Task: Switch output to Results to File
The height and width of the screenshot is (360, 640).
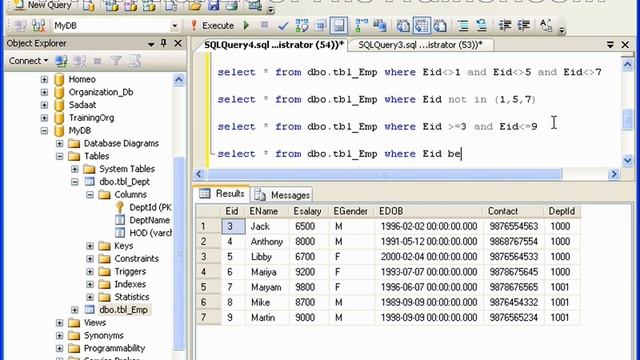Action: (440, 26)
